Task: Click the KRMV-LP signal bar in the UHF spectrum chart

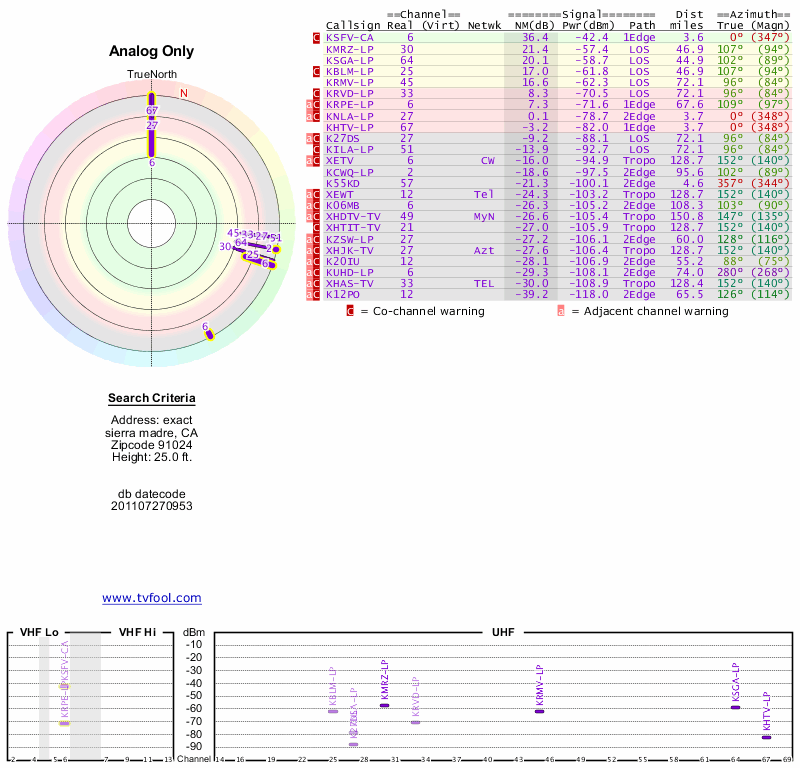Action: point(539,711)
